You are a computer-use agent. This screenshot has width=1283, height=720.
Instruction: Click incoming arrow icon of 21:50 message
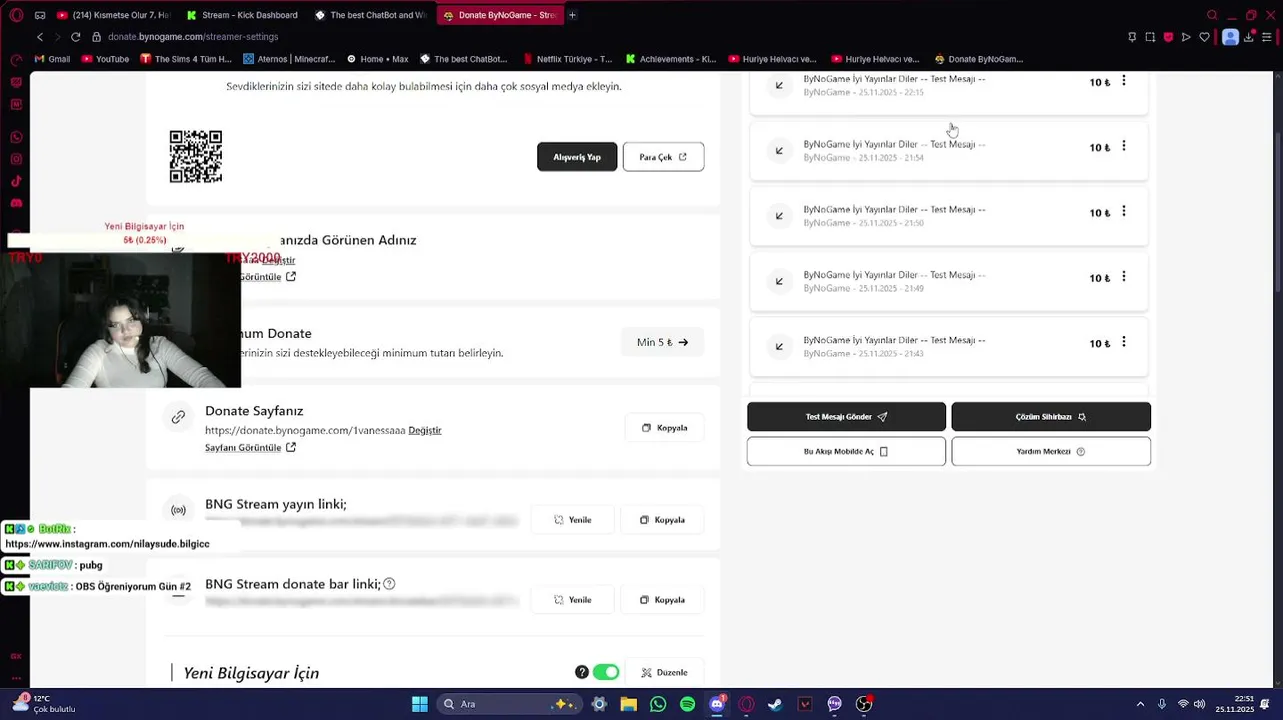(x=779, y=216)
